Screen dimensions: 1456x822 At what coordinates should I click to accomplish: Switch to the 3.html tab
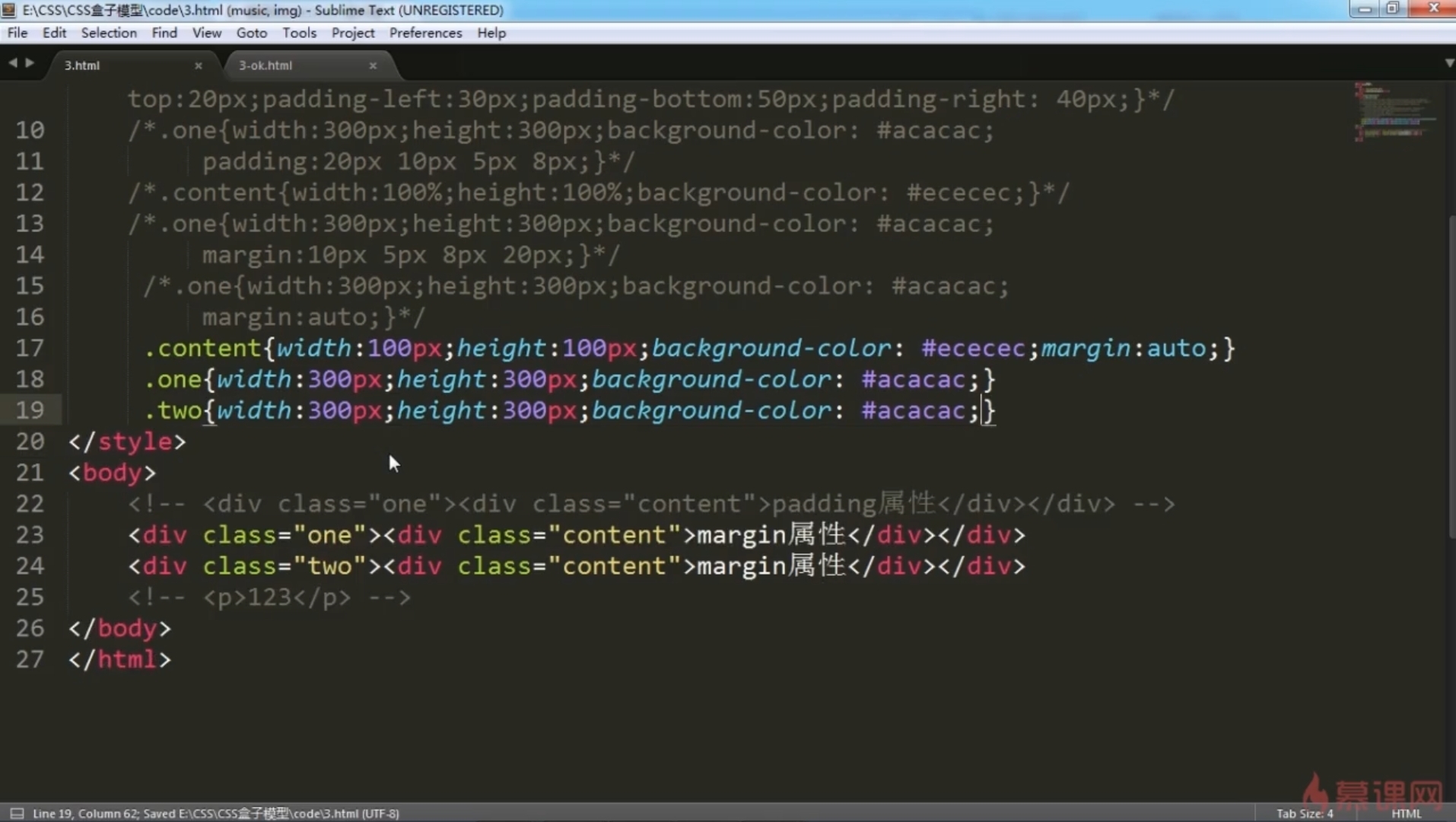pyautogui.click(x=82, y=65)
